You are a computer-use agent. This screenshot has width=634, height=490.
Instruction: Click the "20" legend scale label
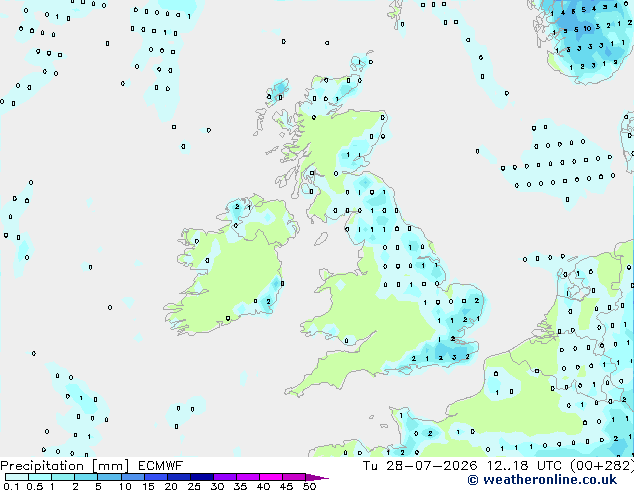(171, 486)
